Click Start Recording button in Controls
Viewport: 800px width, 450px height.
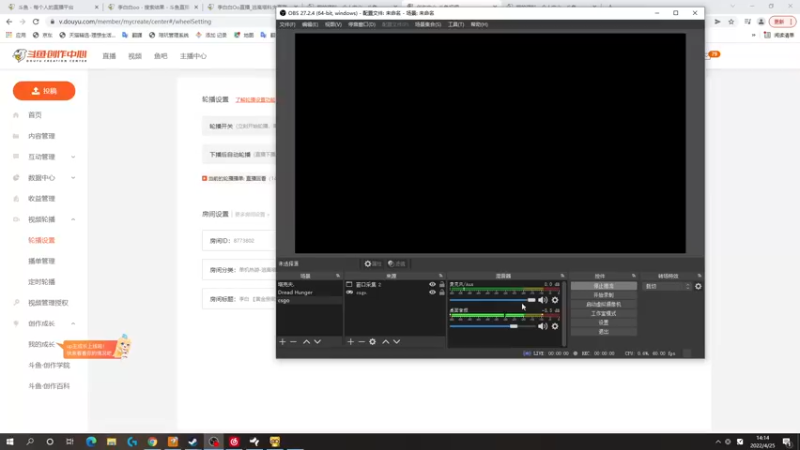tap(604, 295)
